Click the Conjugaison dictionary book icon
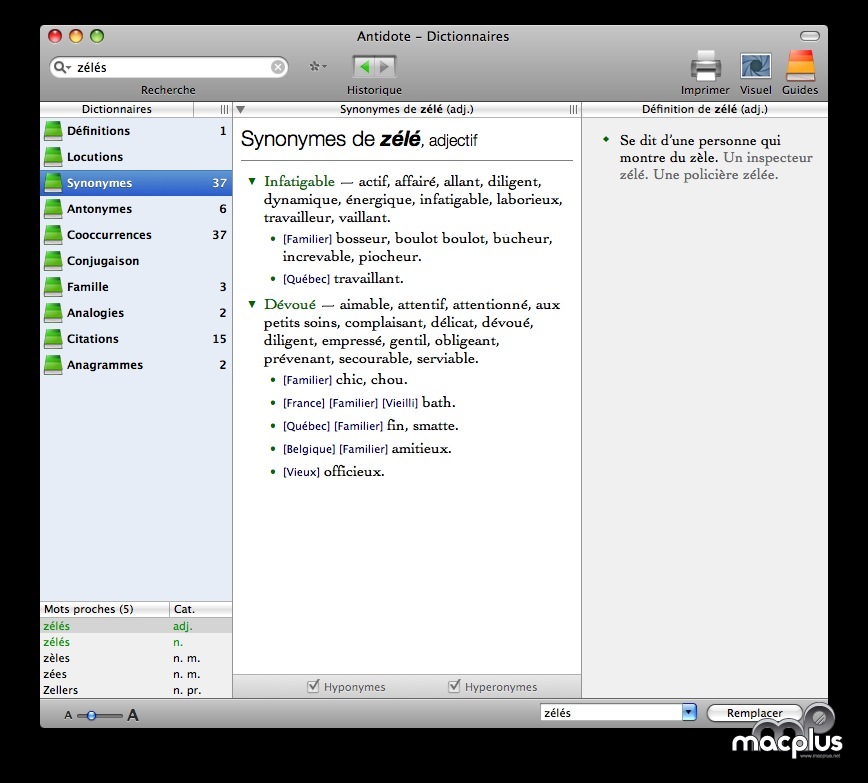Image resolution: width=868 pixels, height=783 pixels. tap(53, 261)
